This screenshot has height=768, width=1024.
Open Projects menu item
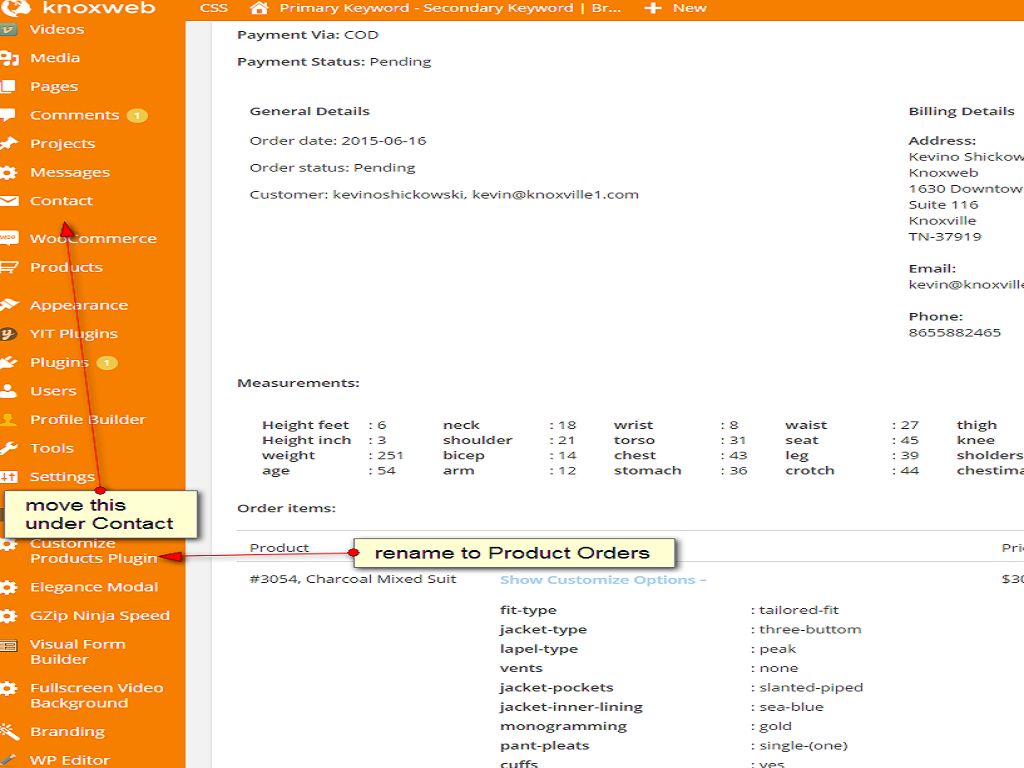click(x=63, y=144)
